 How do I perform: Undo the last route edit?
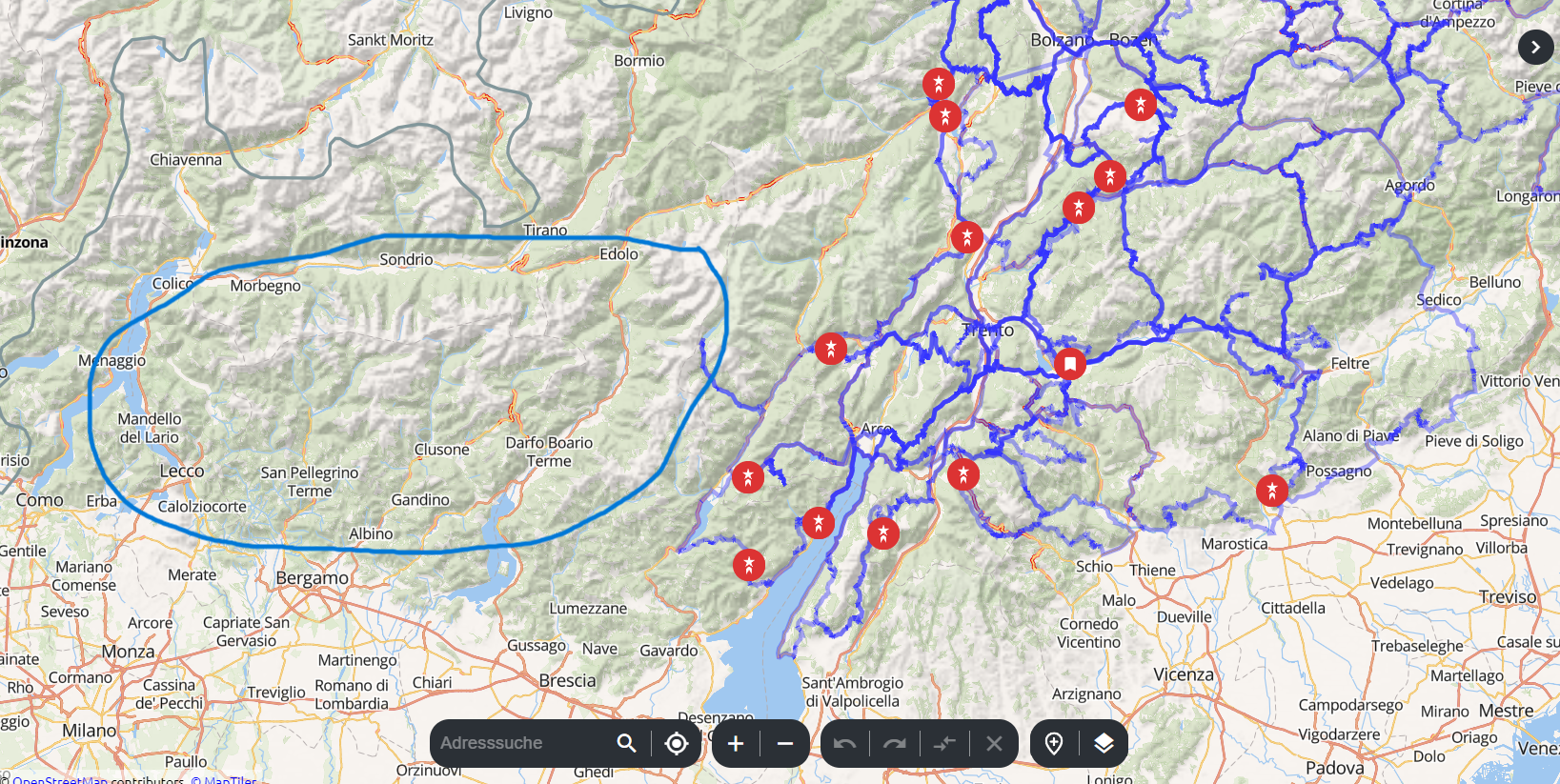coord(844,743)
